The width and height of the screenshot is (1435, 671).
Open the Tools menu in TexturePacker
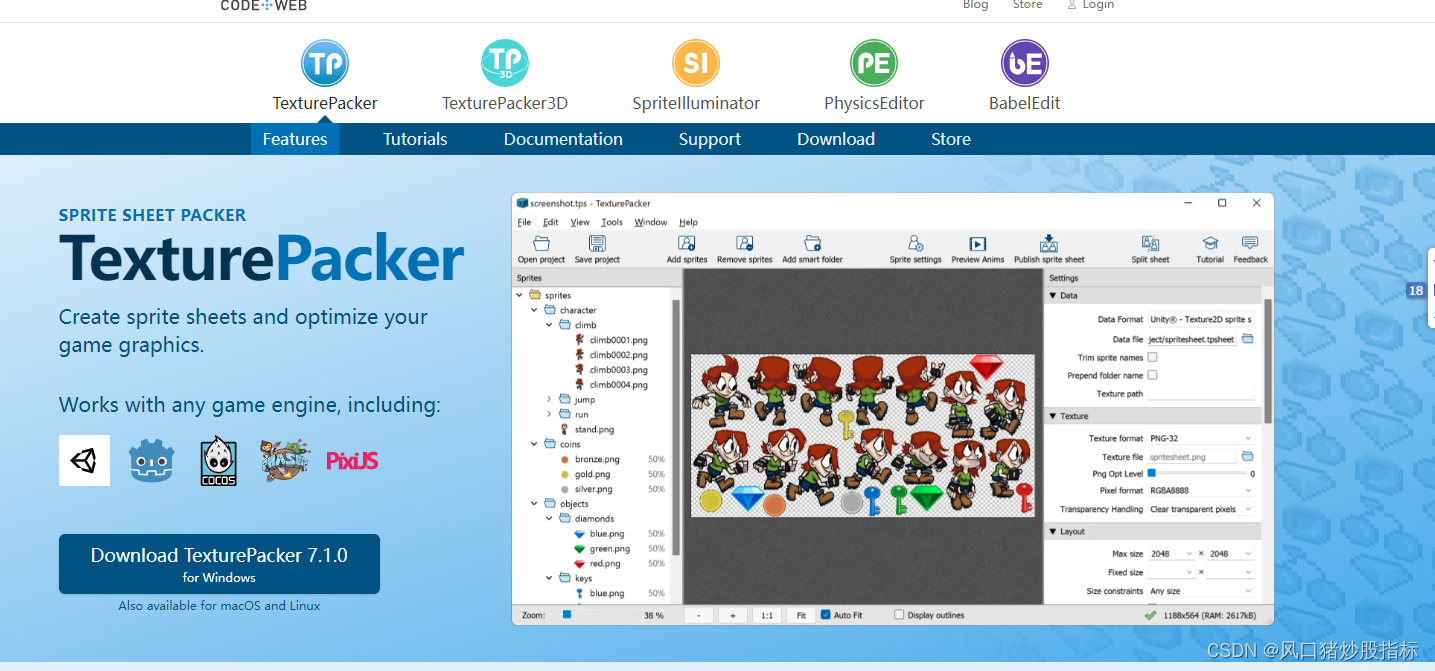[612, 222]
